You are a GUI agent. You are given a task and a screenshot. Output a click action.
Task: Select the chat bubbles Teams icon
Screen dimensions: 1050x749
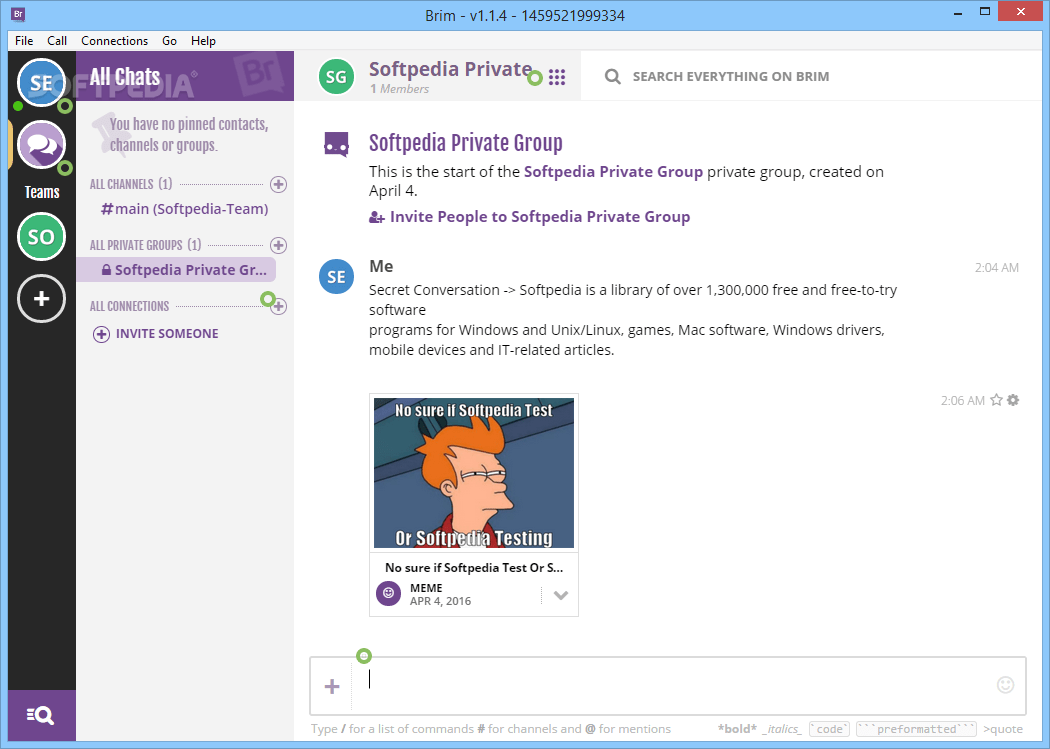(x=42, y=145)
